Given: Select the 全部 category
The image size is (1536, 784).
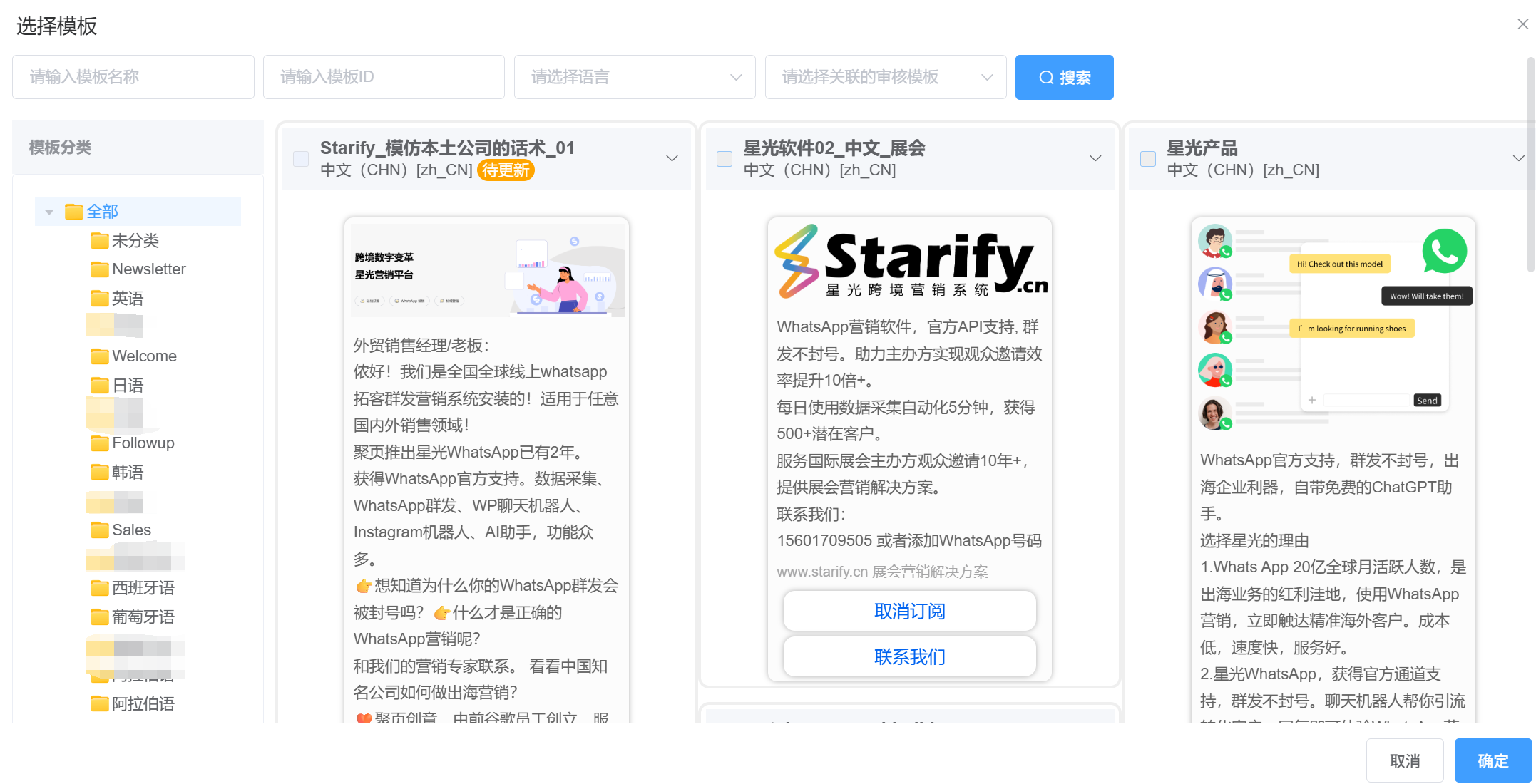Looking at the screenshot, I should (x=103, y=212).
